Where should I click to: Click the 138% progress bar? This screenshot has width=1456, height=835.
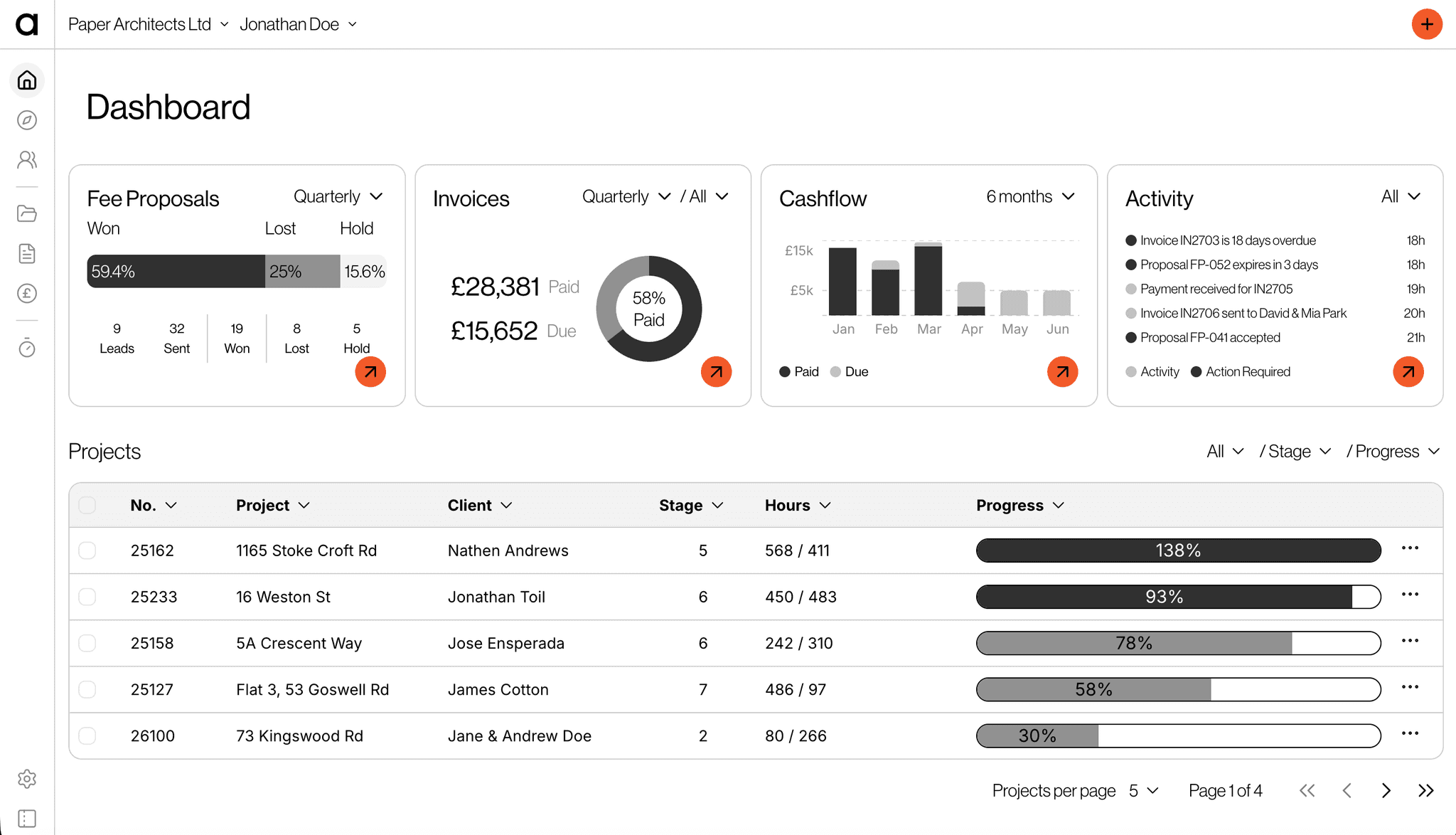point(1179,551)
